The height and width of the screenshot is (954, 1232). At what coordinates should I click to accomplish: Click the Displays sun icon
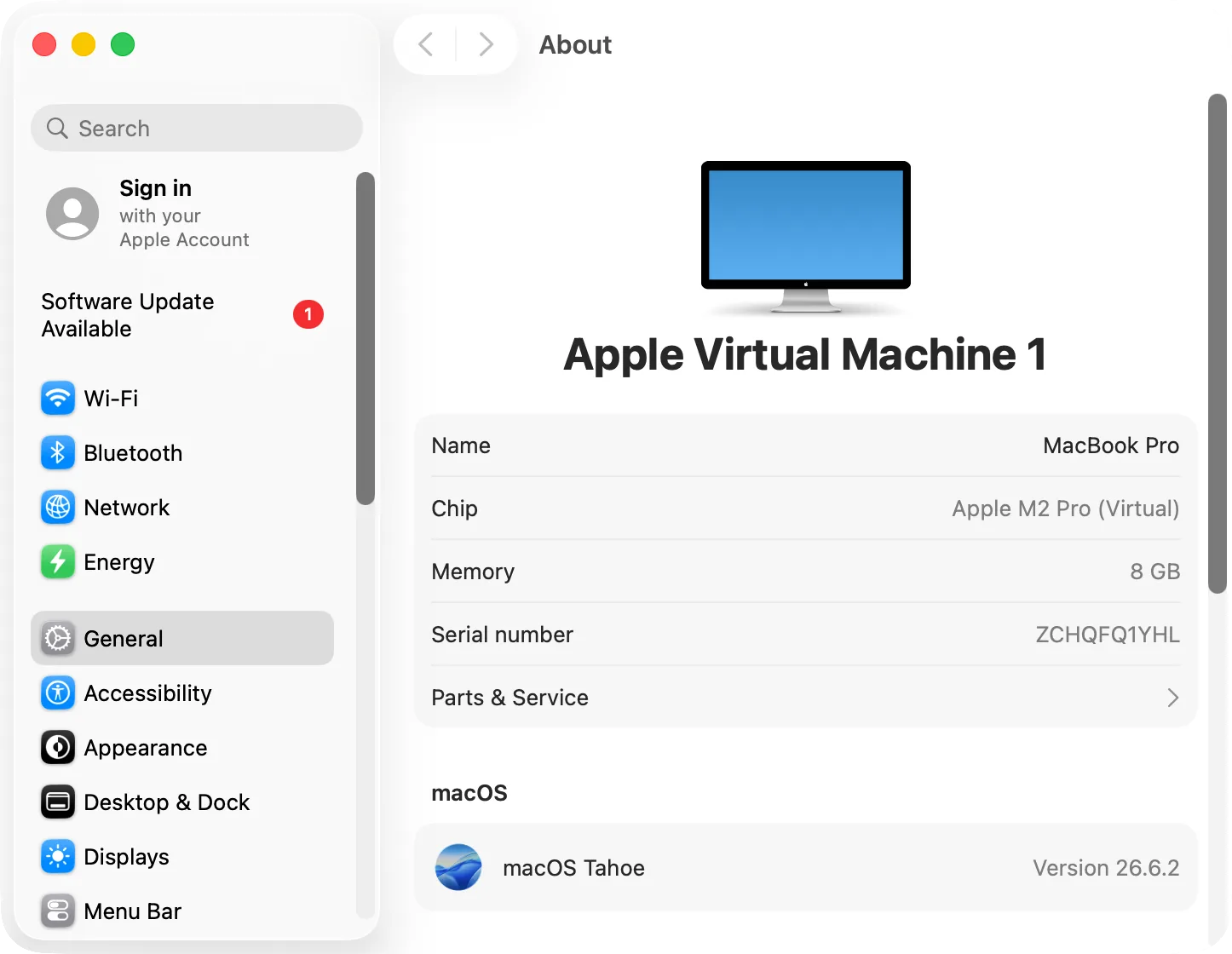[58, 856]
